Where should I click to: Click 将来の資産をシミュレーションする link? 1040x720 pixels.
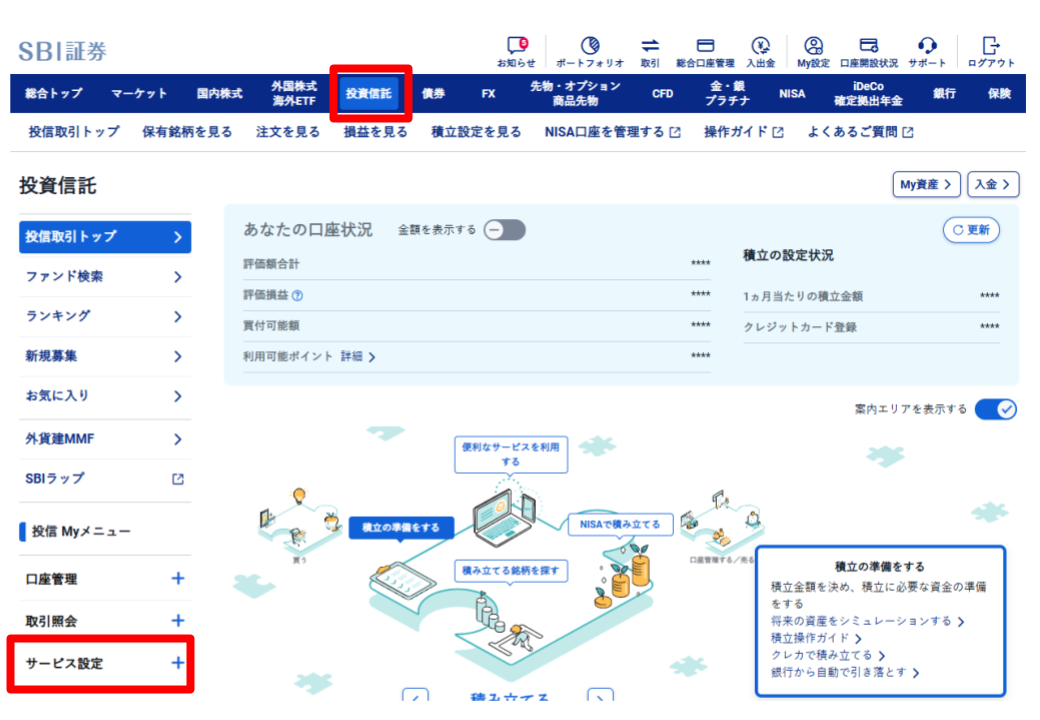tap(868, 621)
